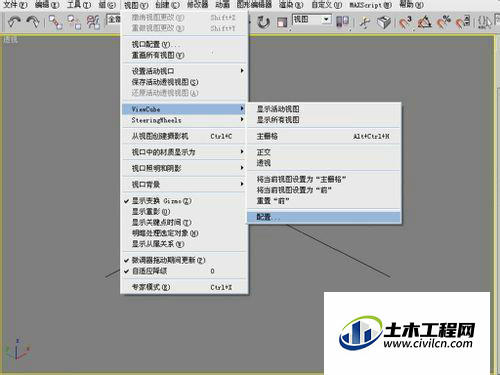Expand the 设置活动视口 submenu
Screen dimensions: 500x375
[x=184, y=71]
